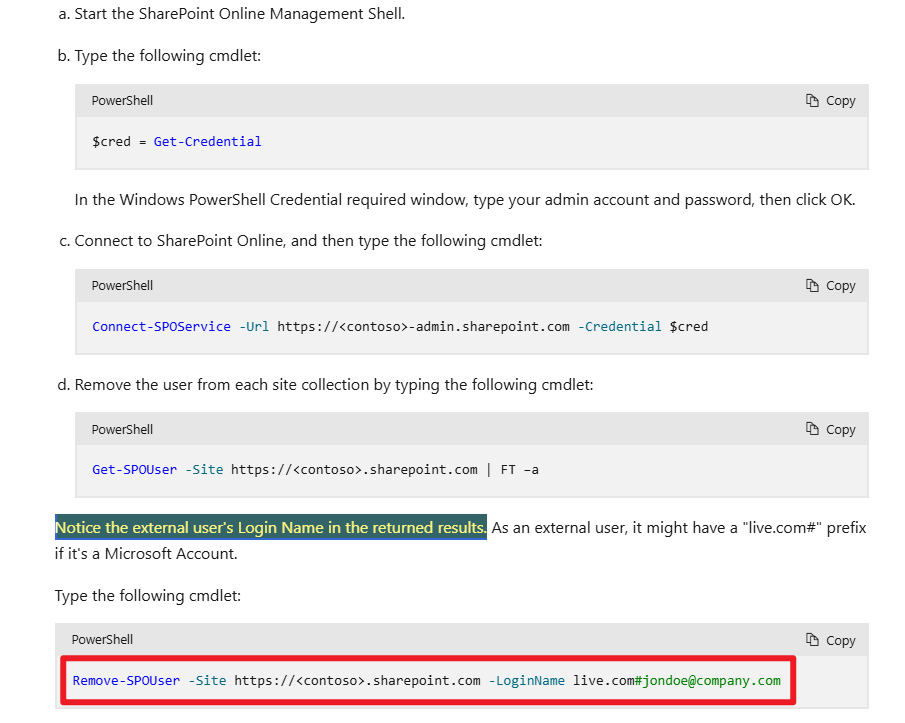Copy the Get-SPOUser code block
905x723 pixels.
tap(831, 429)
